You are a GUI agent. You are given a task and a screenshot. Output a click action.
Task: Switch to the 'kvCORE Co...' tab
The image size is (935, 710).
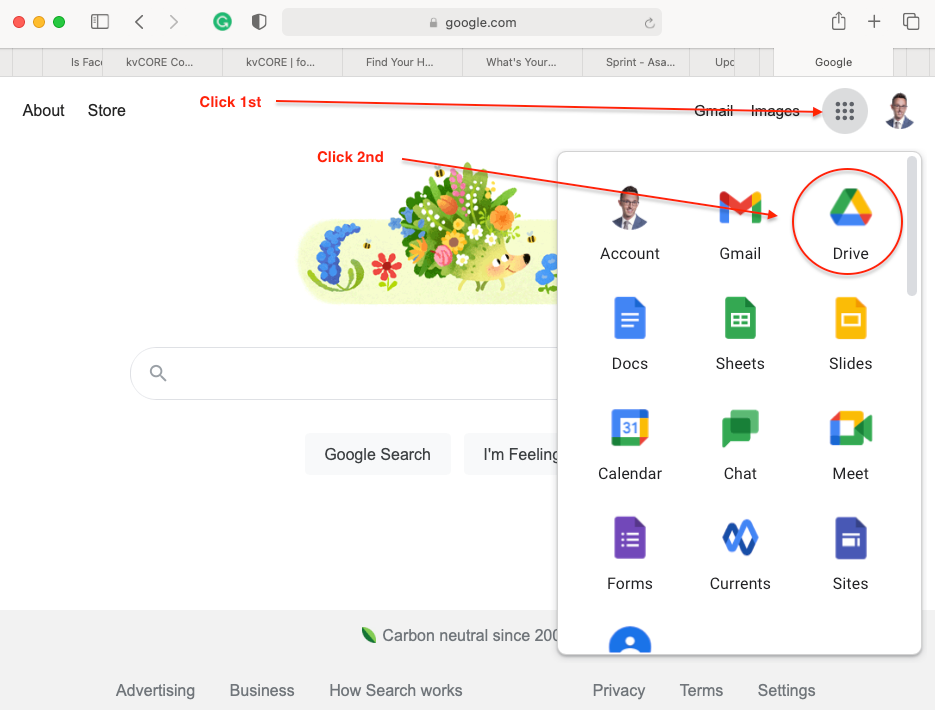(x=162, y=62)
